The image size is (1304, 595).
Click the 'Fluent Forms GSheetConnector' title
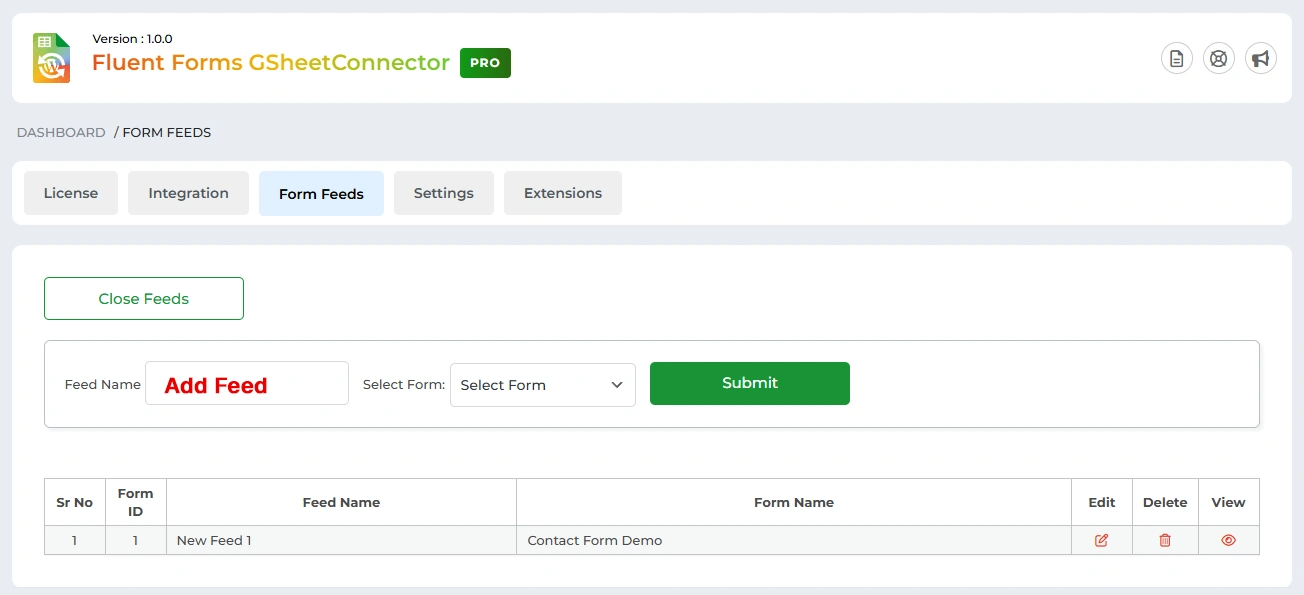[x=271, y=62]
